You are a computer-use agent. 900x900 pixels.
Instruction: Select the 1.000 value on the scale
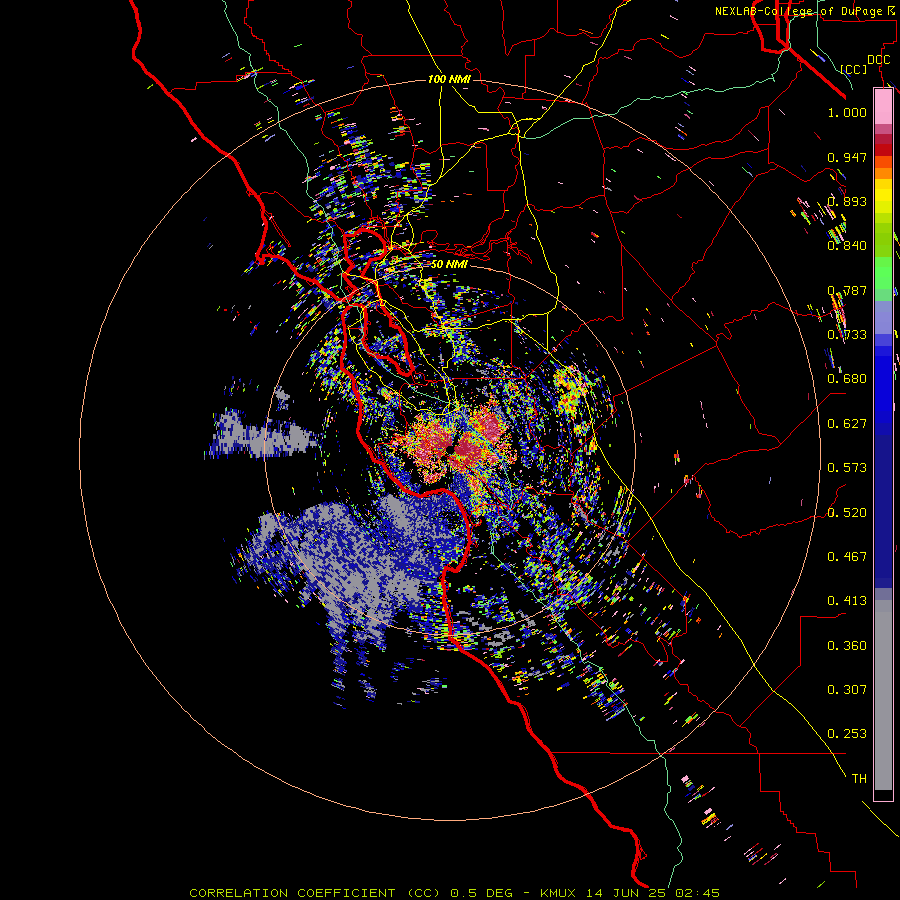tap(847, 112)
